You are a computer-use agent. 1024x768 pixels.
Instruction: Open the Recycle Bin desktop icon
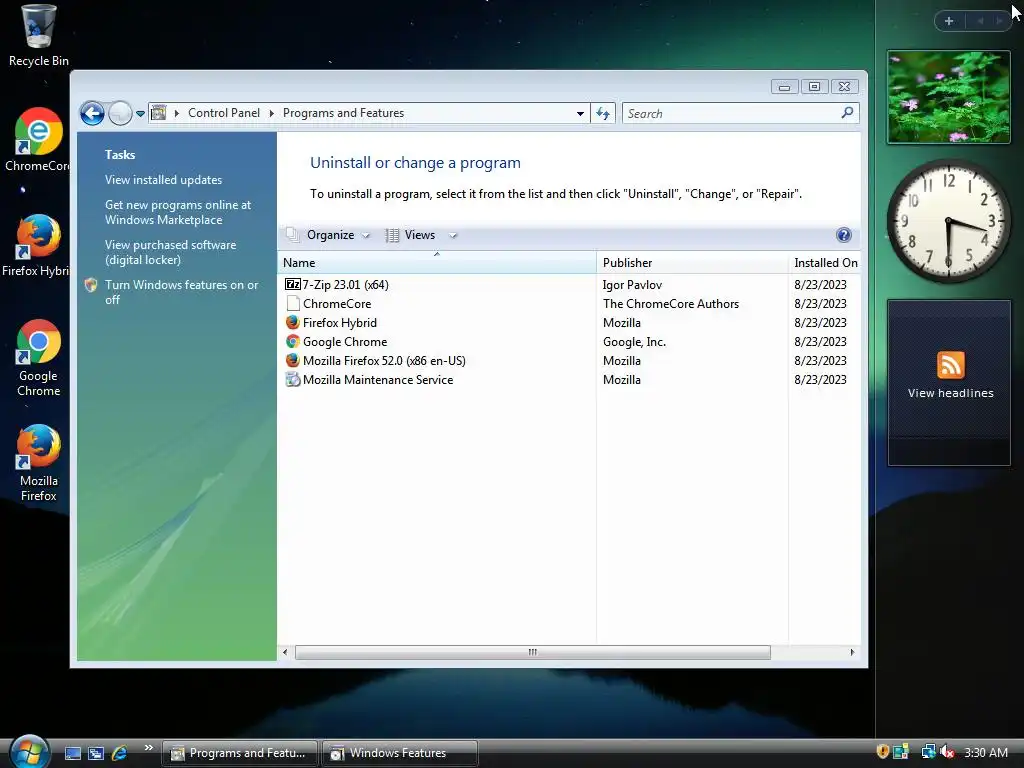coord(38,36)
